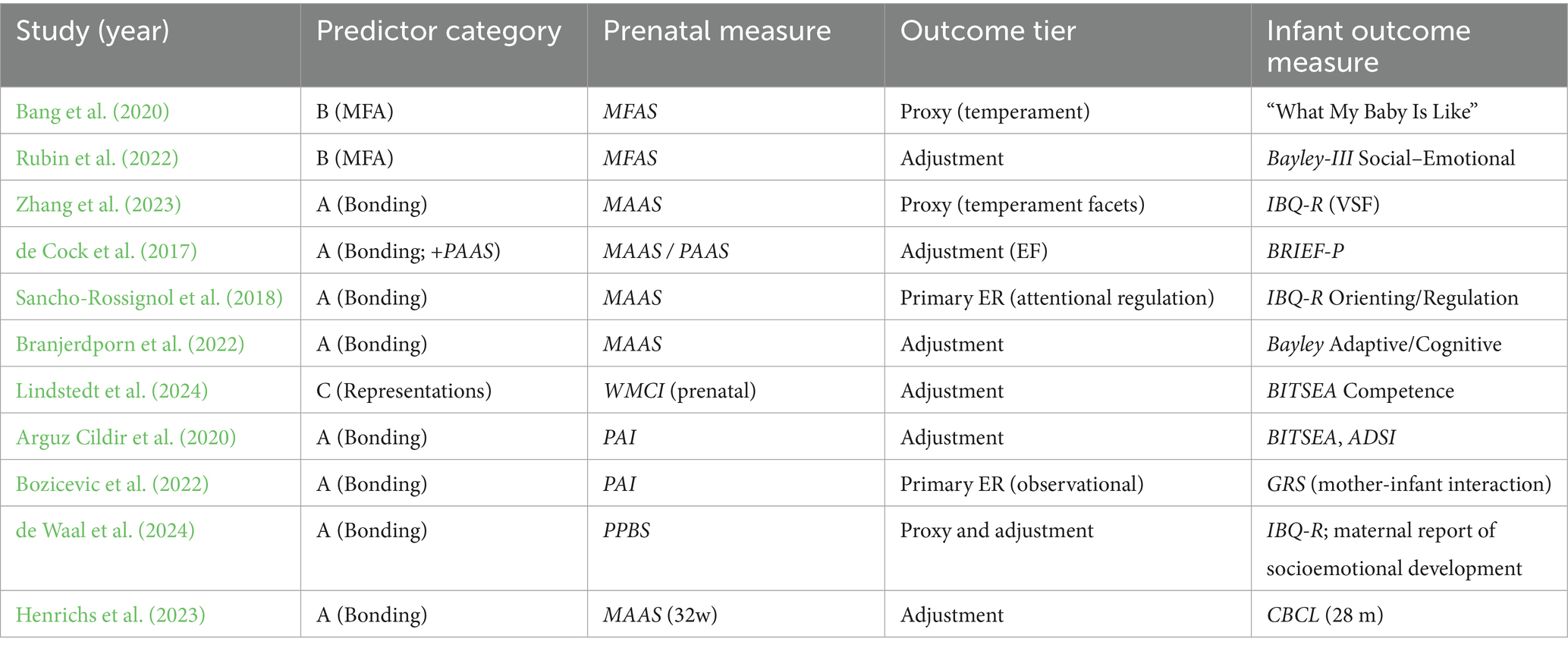Open the Lindstedt et al. (2024) link
Viewport: 1568px width, 651px height.
[x=112, y=391]
